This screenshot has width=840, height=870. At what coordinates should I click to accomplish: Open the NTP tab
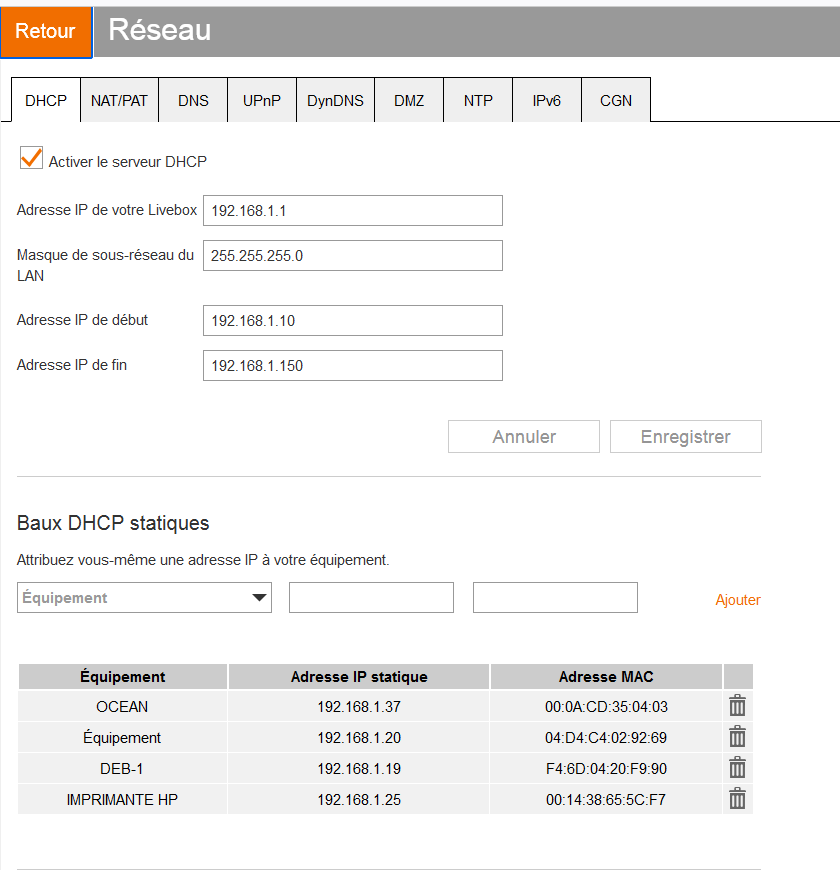pyautogui.click(x=478, y=100)
